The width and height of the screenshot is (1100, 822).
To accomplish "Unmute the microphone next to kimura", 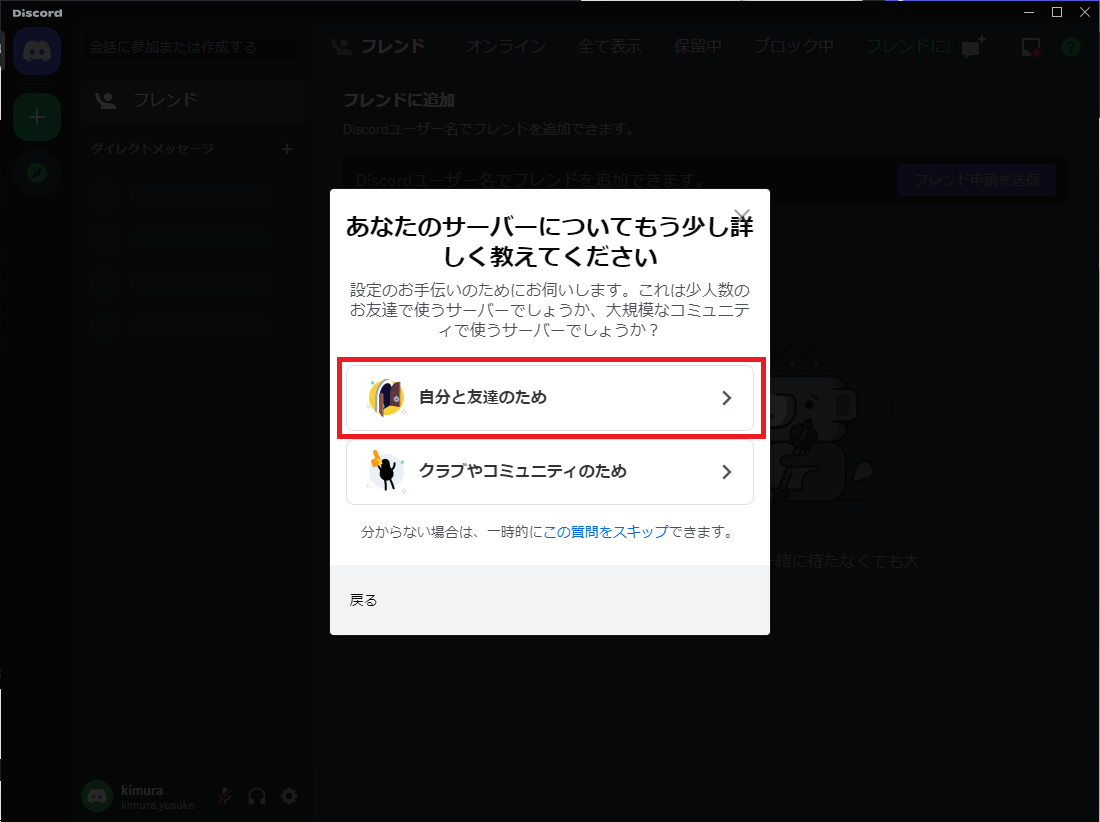I will (224, 796).
